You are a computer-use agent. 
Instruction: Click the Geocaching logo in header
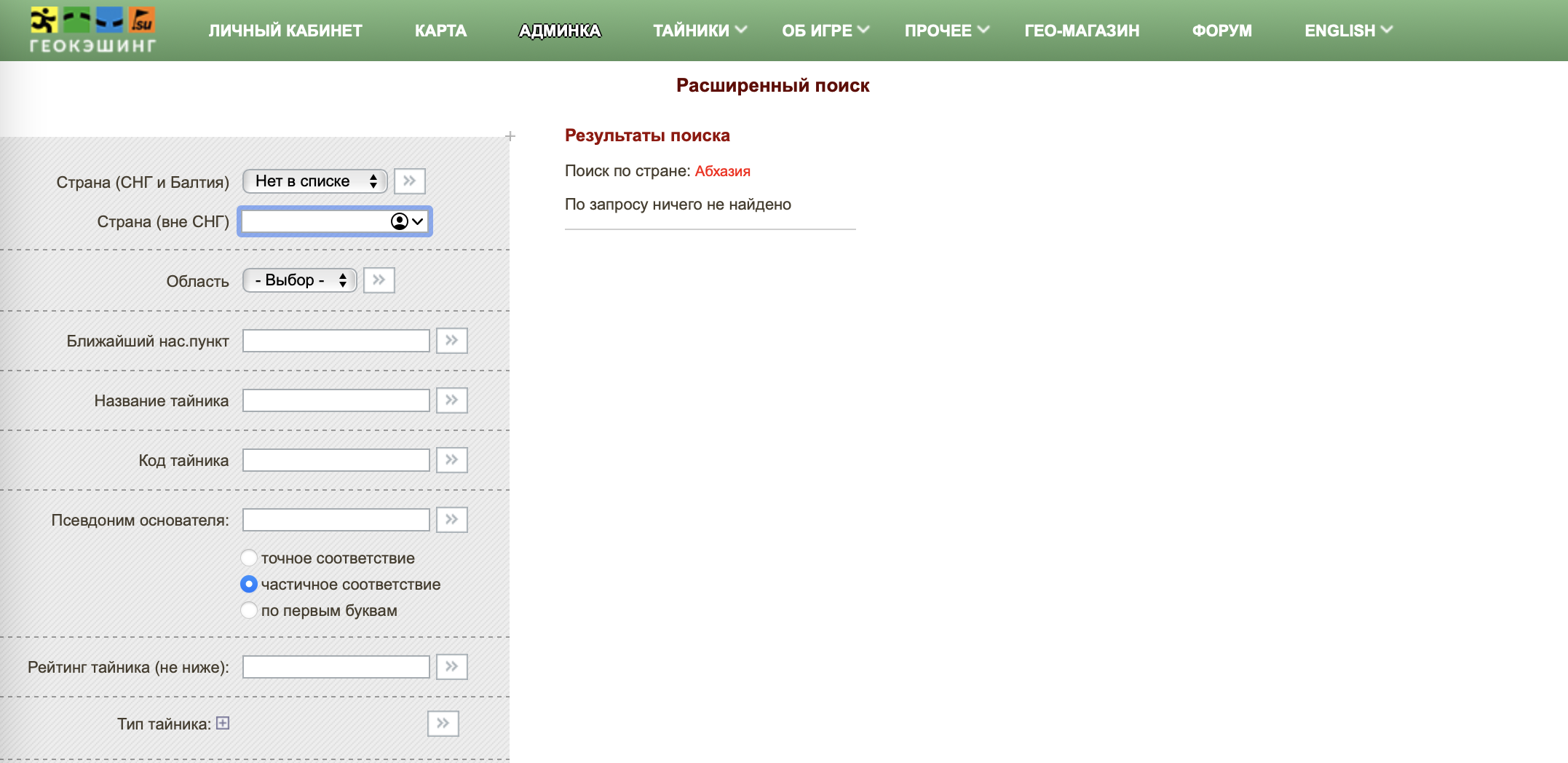pos(92,31)
